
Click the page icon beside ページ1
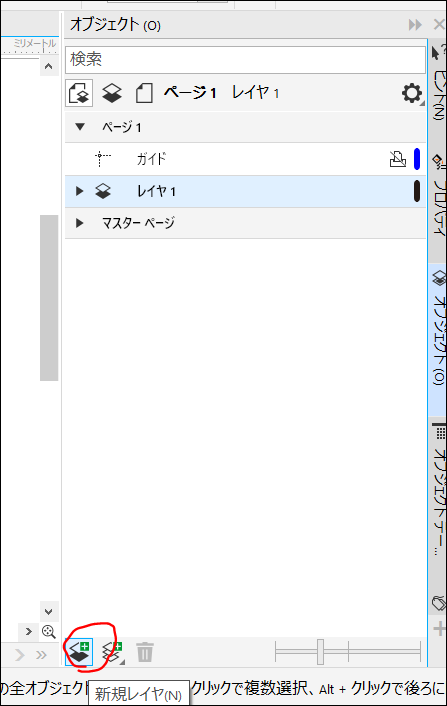144,93
